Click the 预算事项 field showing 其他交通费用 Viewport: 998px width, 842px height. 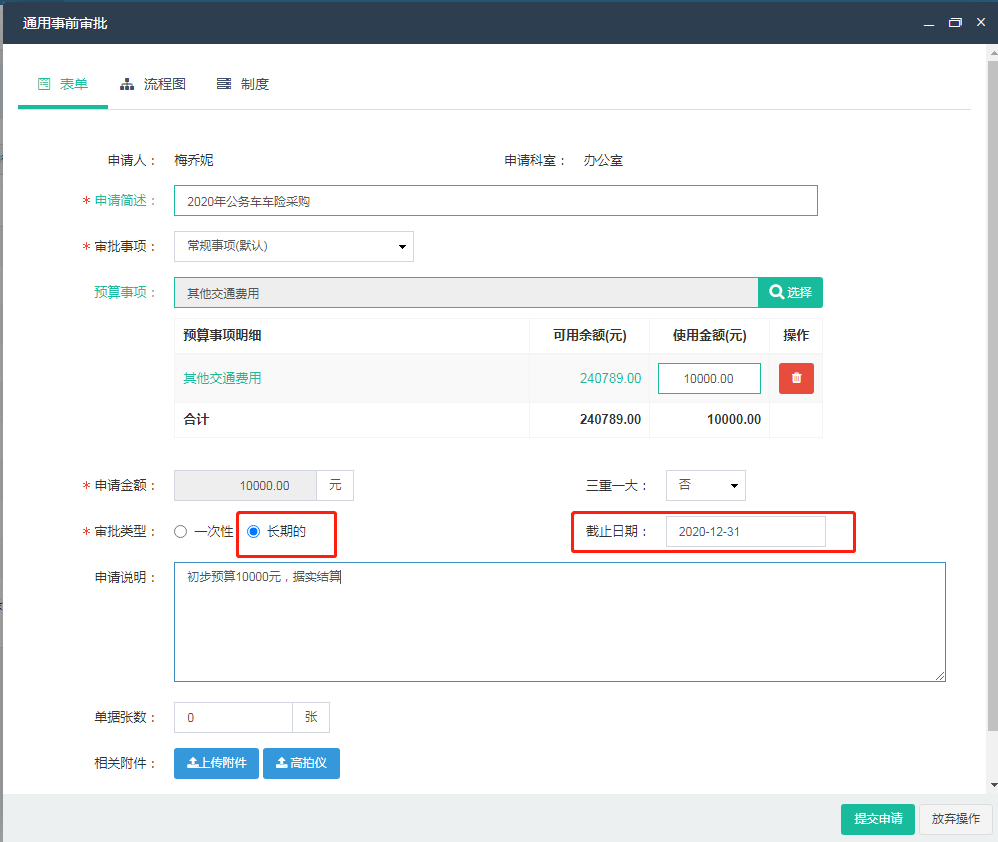466,293
